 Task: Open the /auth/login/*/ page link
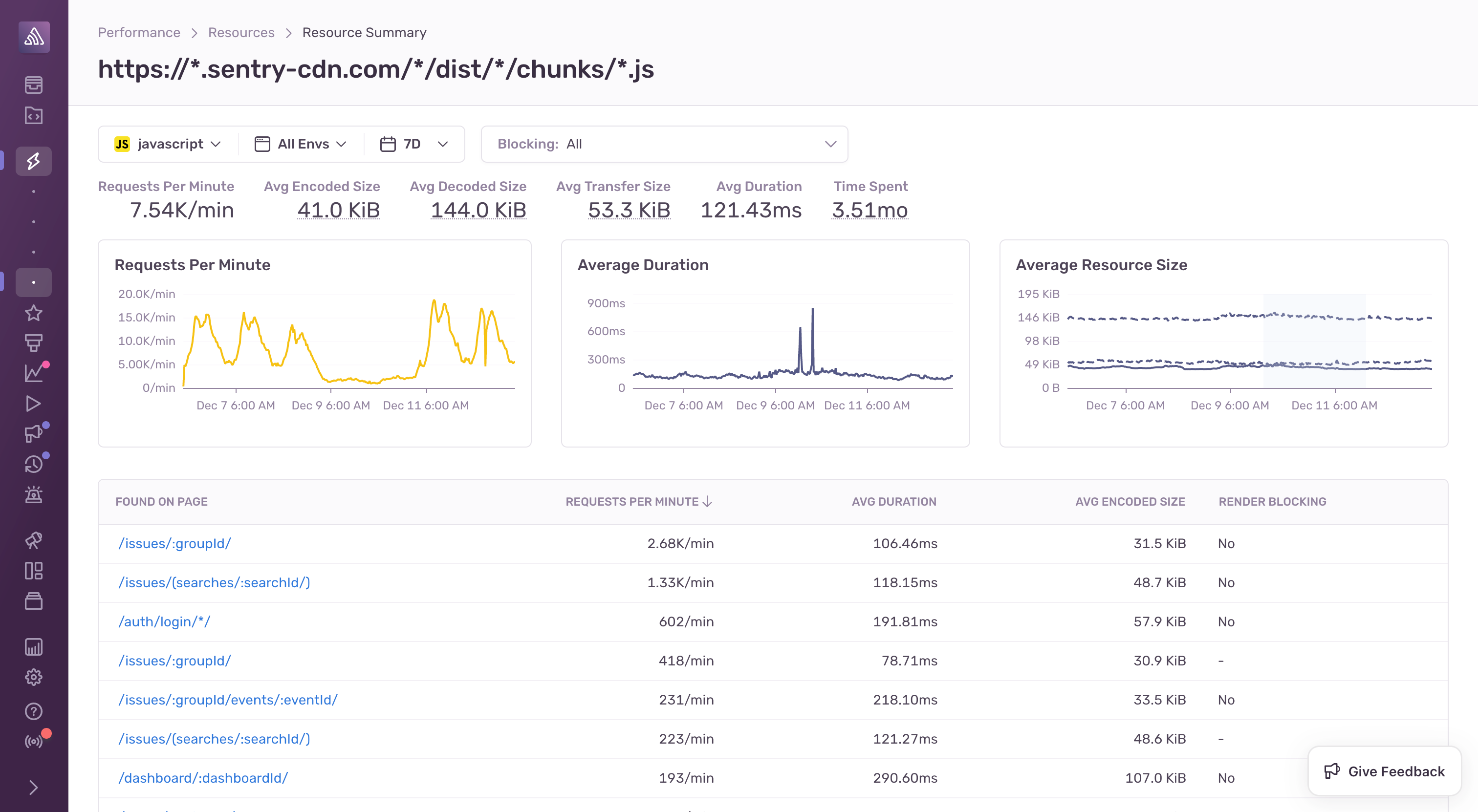click(x=164, y=621)
